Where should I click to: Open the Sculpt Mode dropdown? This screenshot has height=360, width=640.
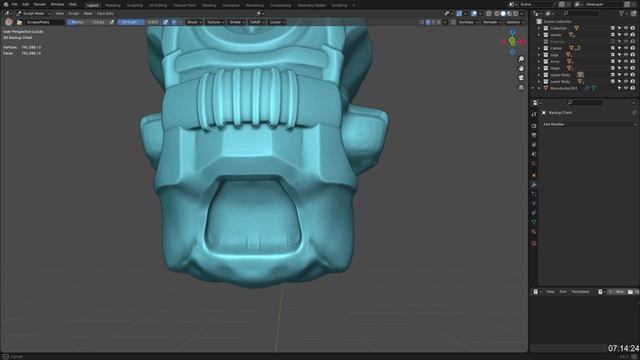tap(33, 13)
